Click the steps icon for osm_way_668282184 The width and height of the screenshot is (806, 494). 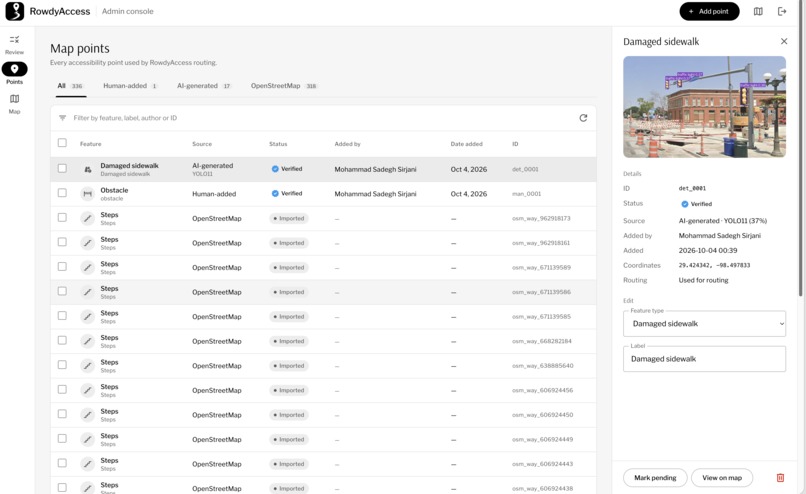tap(88, 341)
